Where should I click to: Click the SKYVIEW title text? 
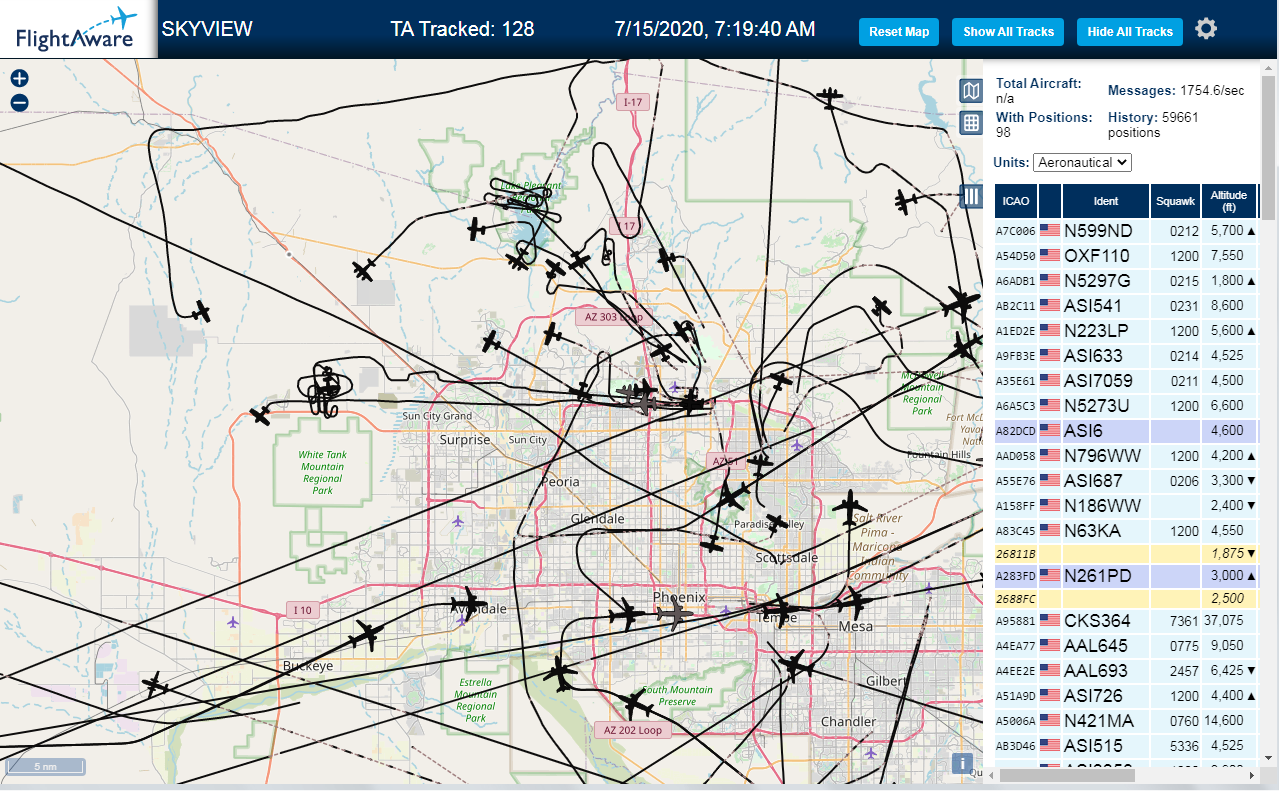207,29
